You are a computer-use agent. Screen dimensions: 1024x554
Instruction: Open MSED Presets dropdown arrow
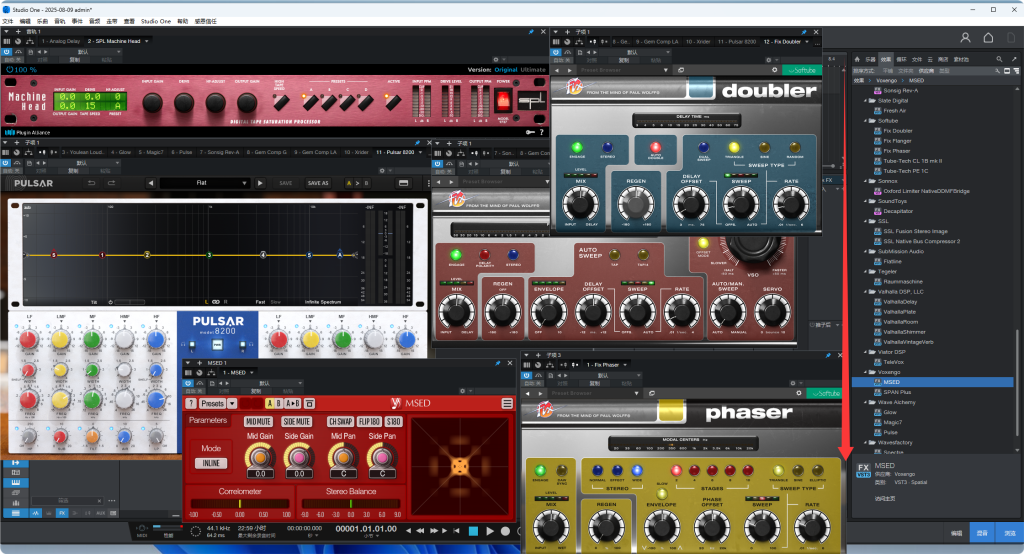click(x=232, y=404)
